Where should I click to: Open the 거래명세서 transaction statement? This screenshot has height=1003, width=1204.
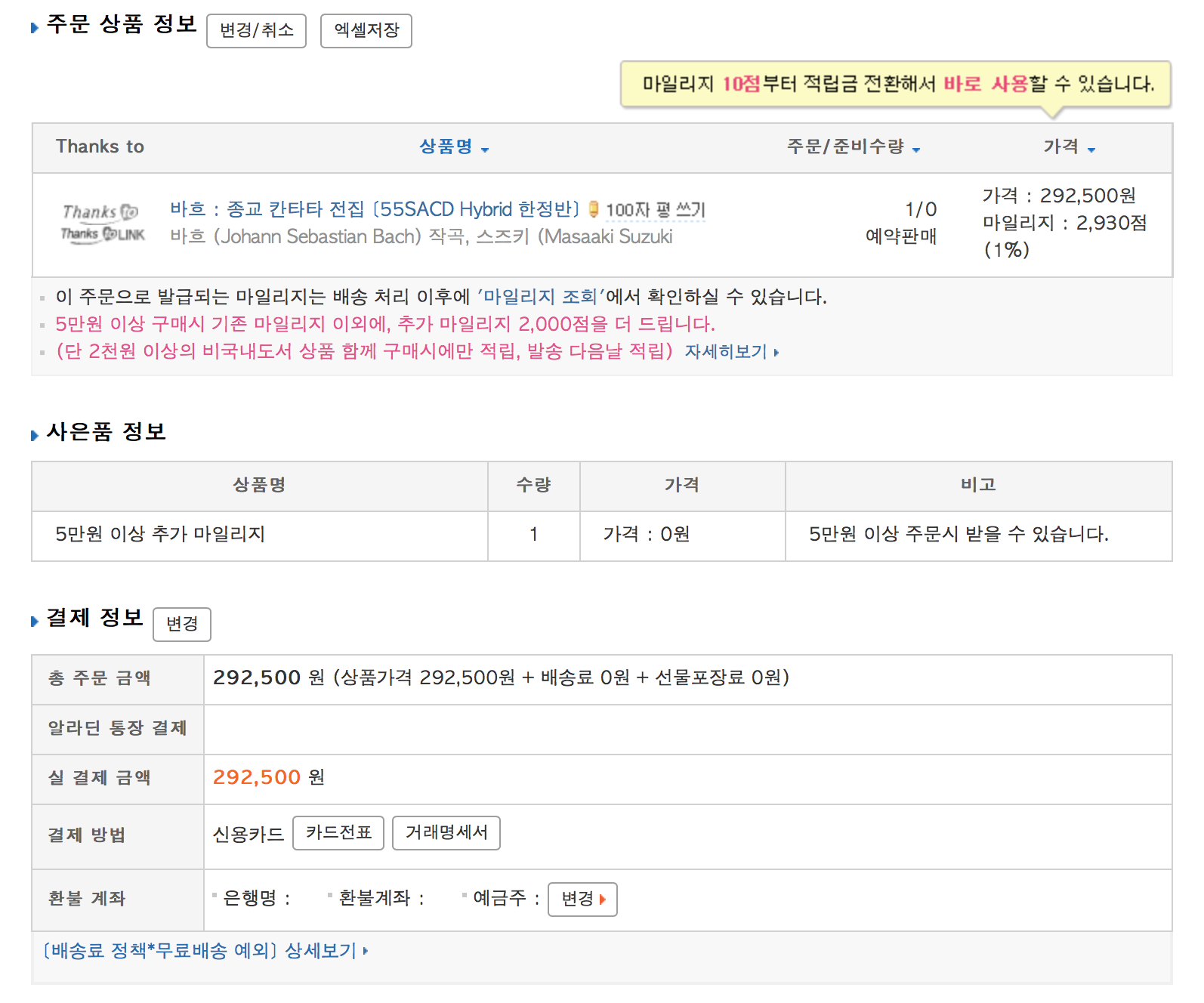click(446, 833)
